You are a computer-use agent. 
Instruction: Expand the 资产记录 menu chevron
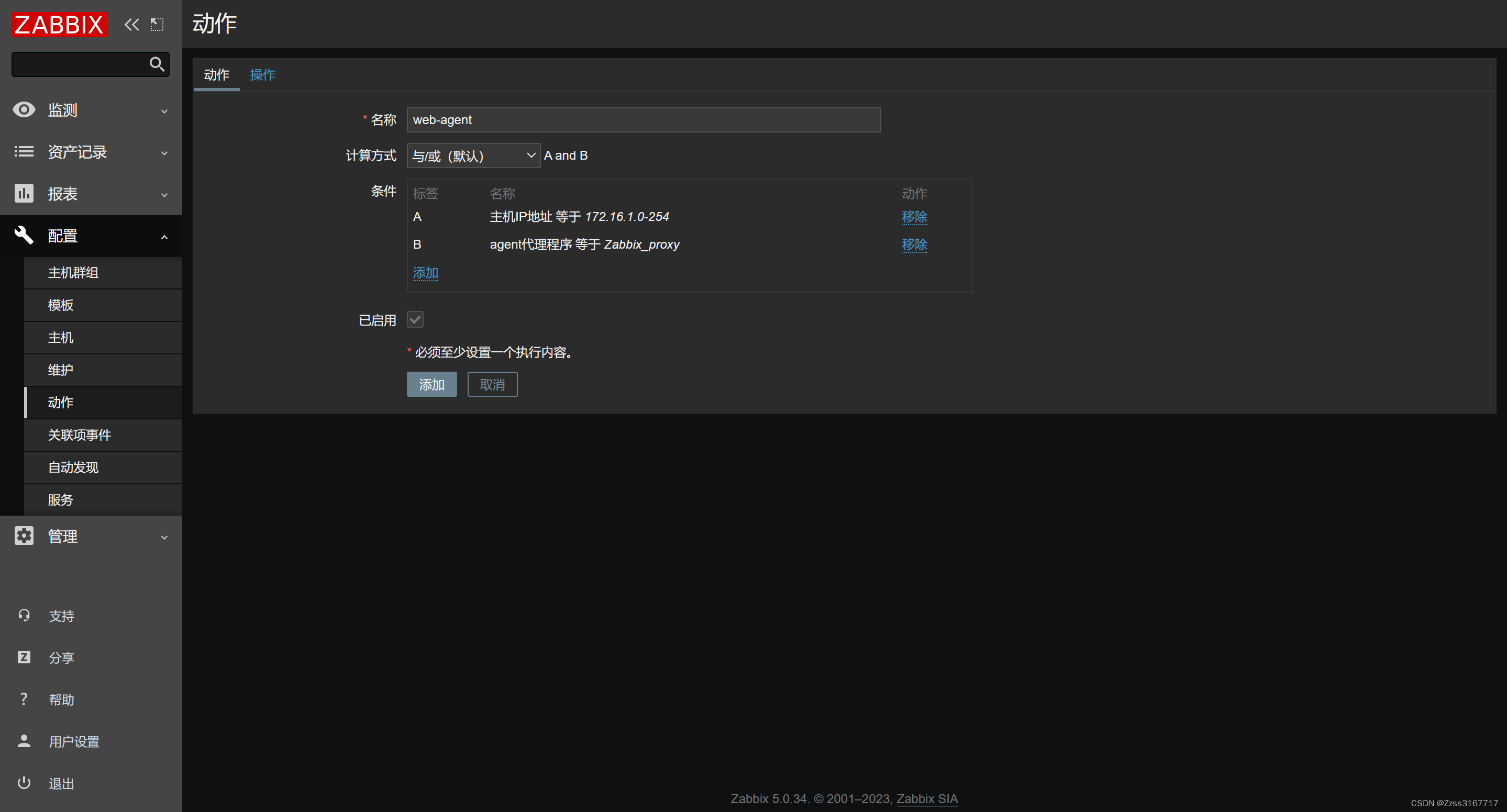coord(164,153)
